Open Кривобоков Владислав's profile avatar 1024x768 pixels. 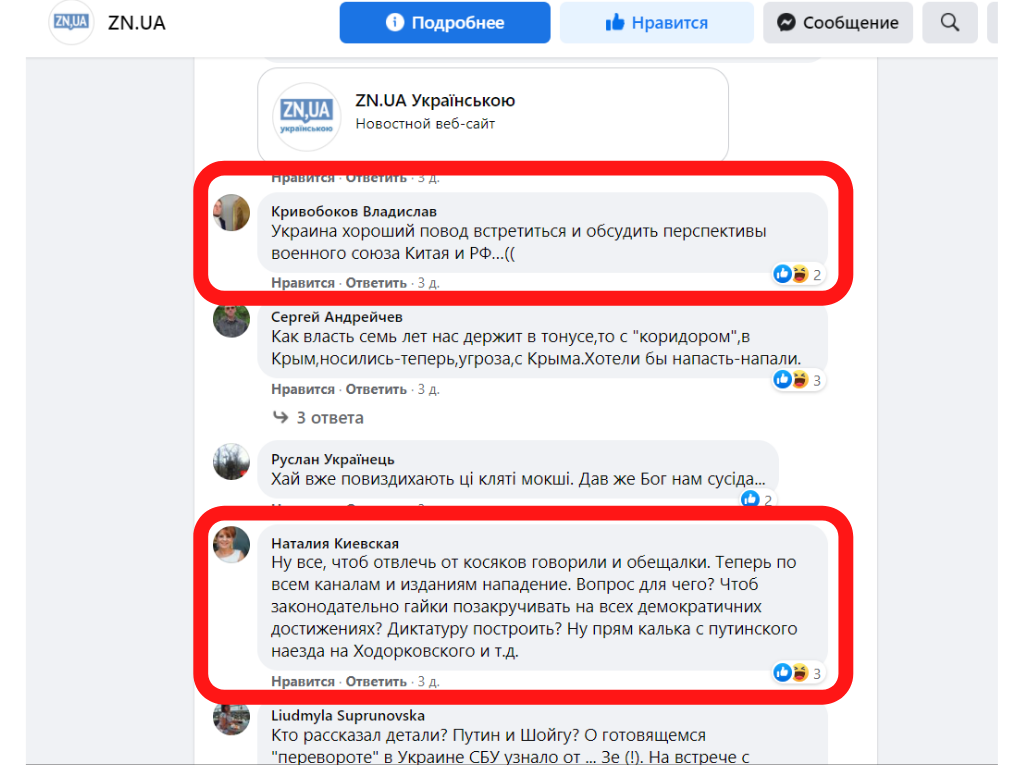click(x=232, y=212)
